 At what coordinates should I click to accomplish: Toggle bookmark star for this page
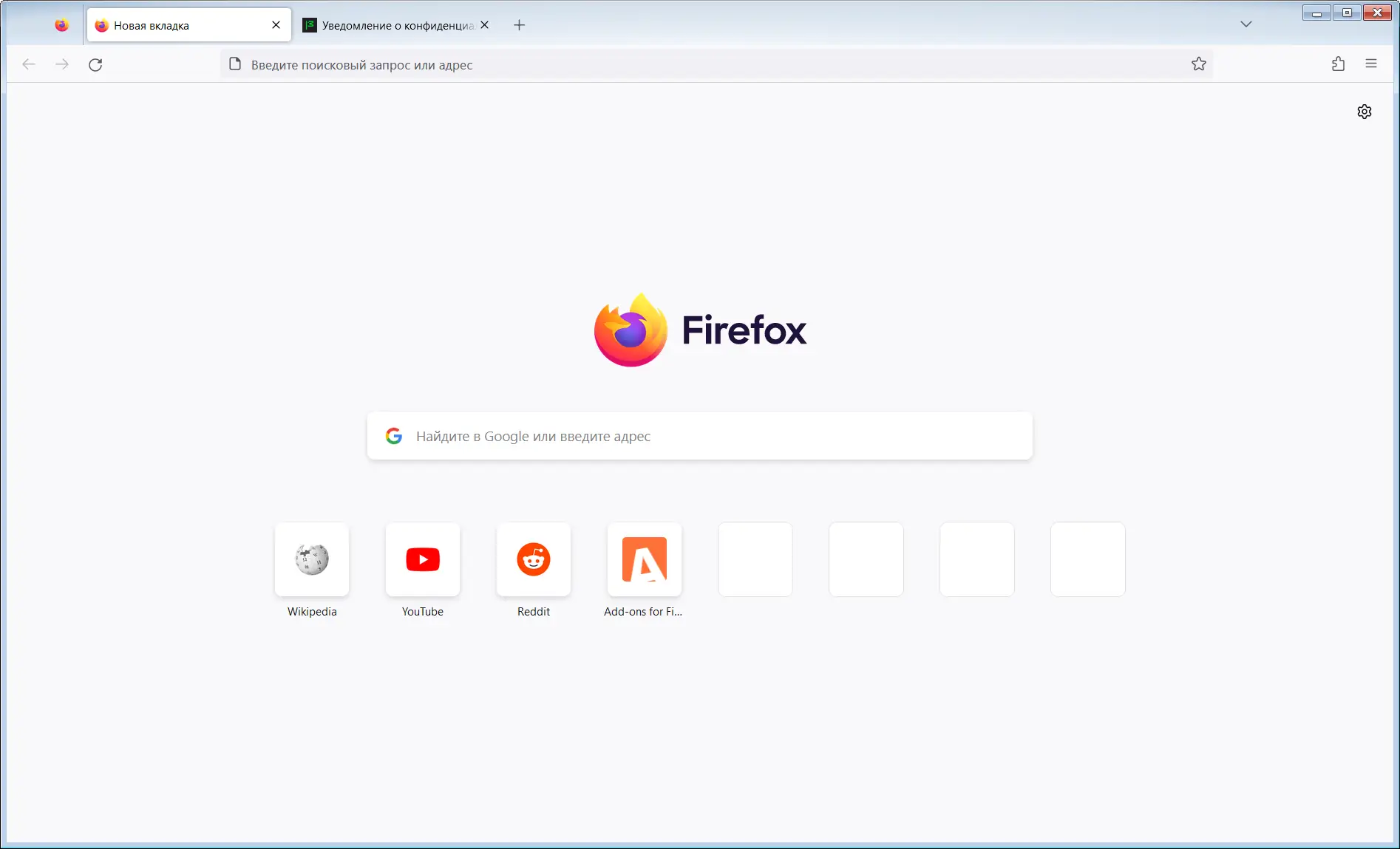tap(1199, 64)
